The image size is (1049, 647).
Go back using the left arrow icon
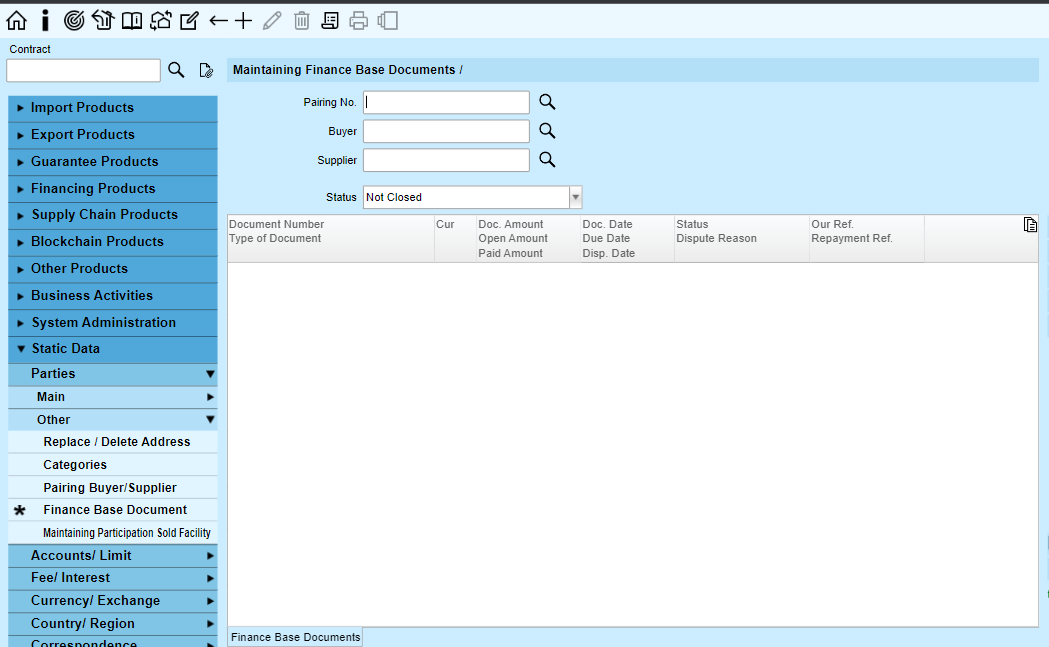coord(218,21)
